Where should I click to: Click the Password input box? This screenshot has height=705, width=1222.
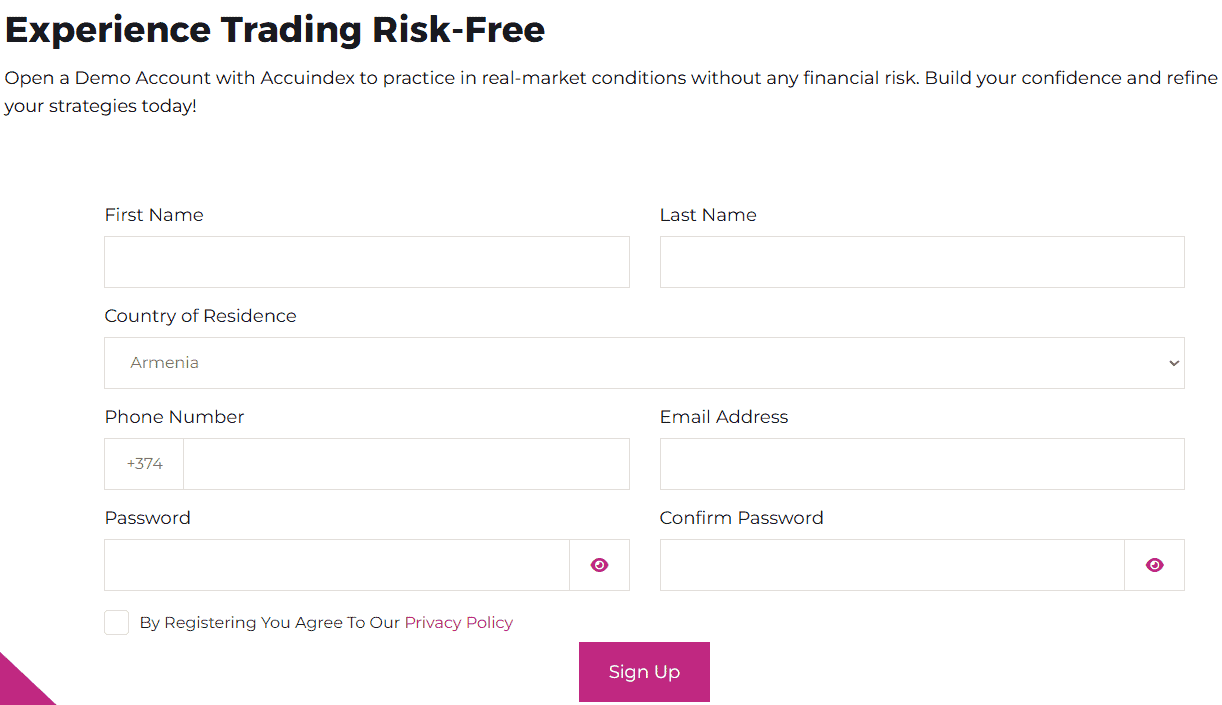click(336, 565)
